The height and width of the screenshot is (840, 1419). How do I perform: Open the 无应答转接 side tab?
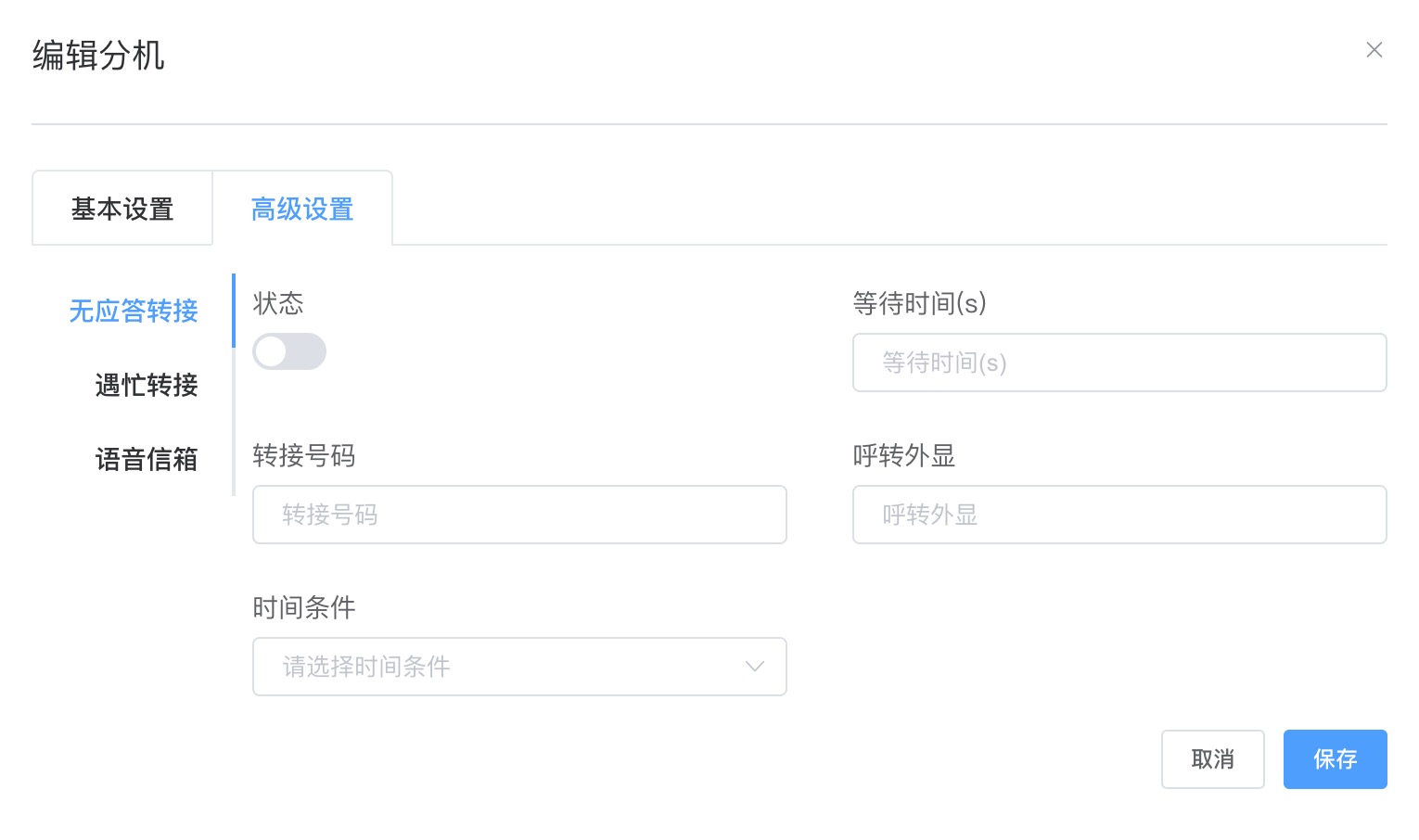134,311
